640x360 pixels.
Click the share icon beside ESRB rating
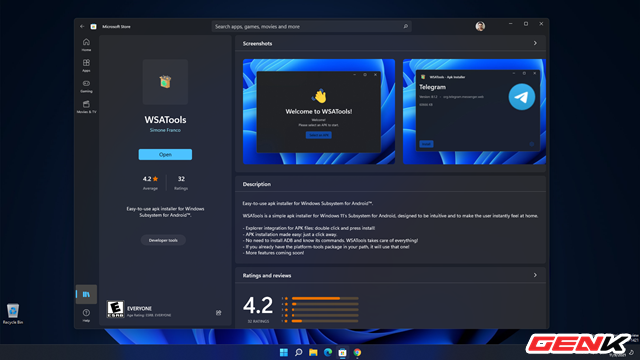218,313
